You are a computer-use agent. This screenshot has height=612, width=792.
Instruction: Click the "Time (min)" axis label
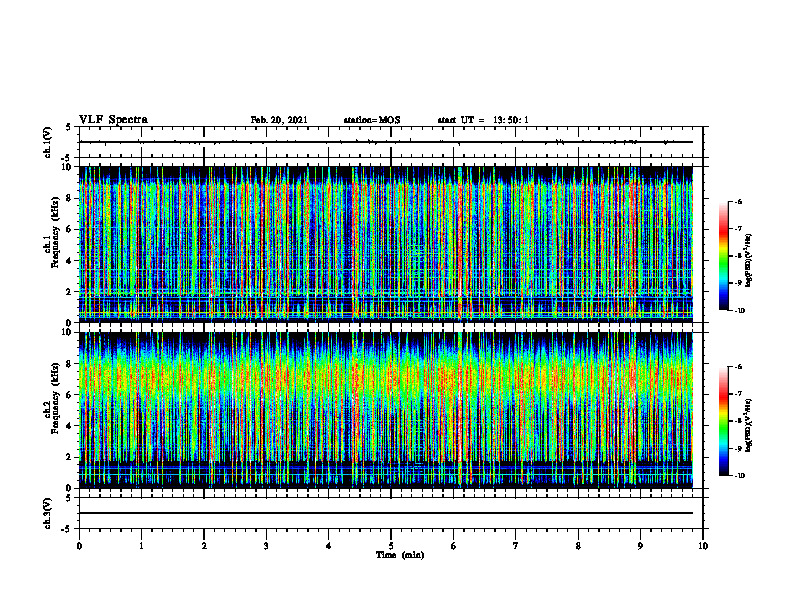tap(400, 555)
